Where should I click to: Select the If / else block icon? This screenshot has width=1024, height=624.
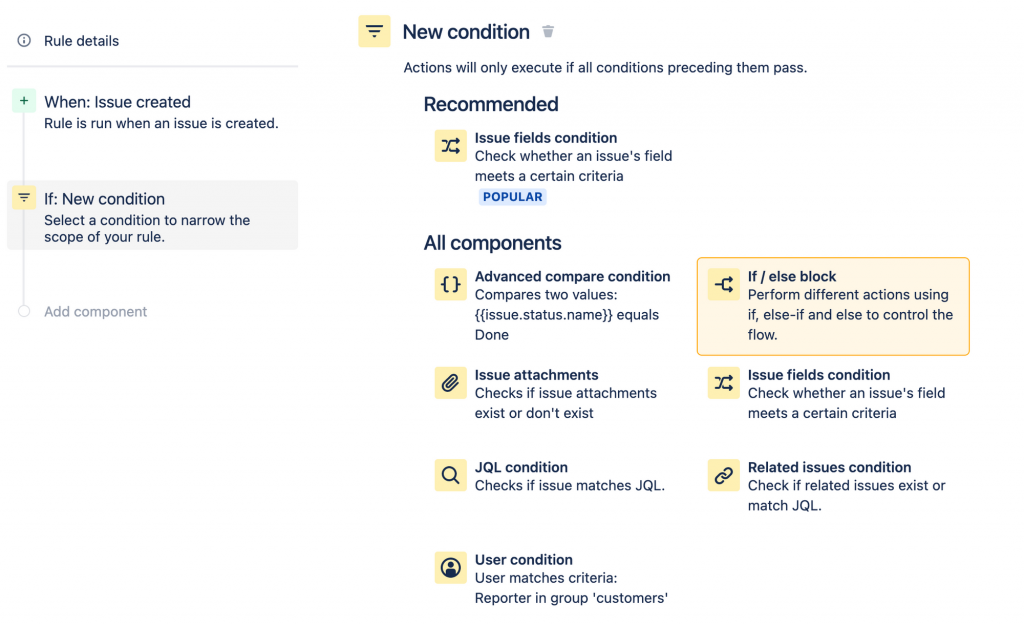pyautogui.click(x=724, y=285)
